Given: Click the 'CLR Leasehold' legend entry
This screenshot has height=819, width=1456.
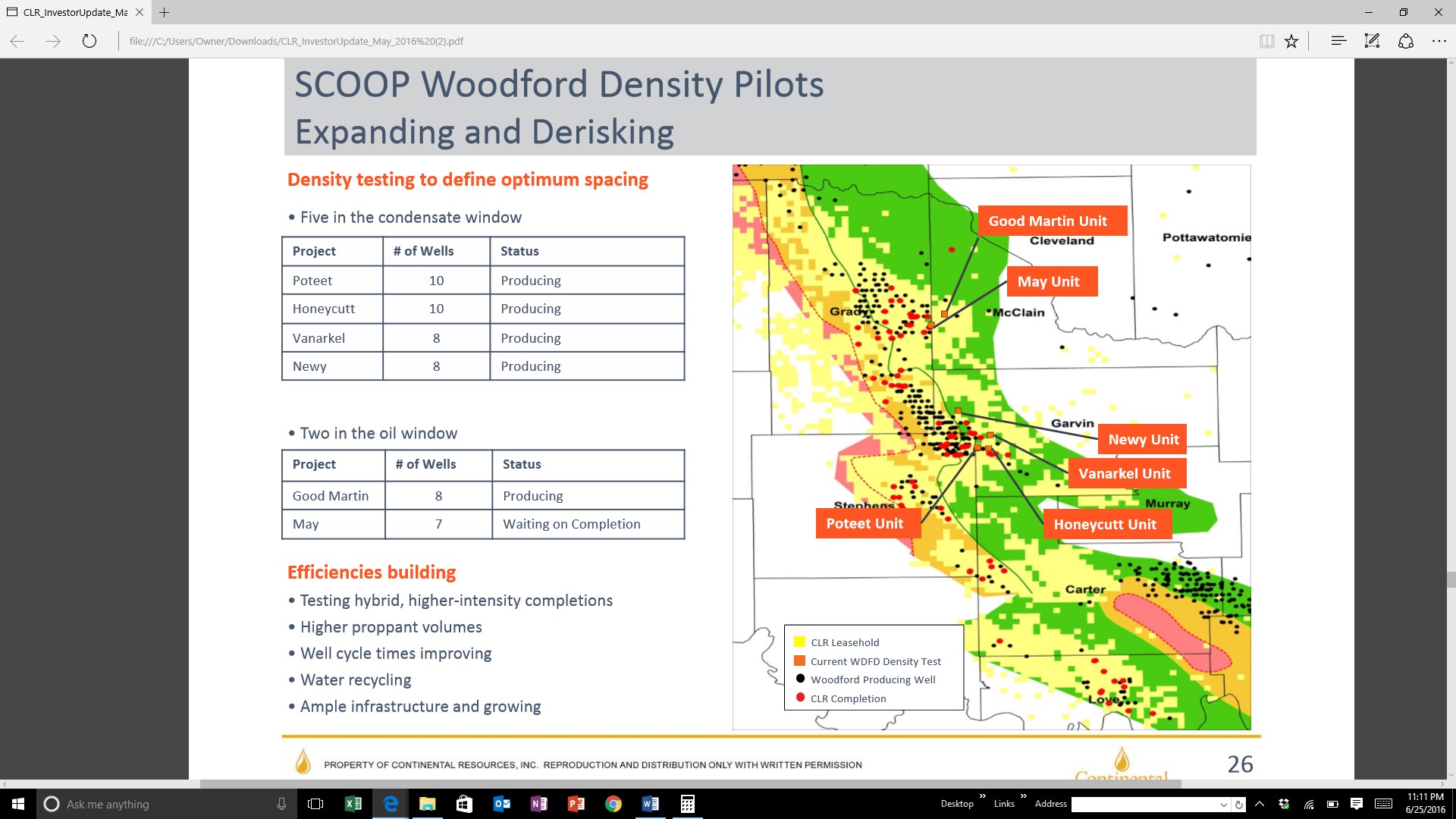Looking at the screenshot, I should [x=837, y=642].
